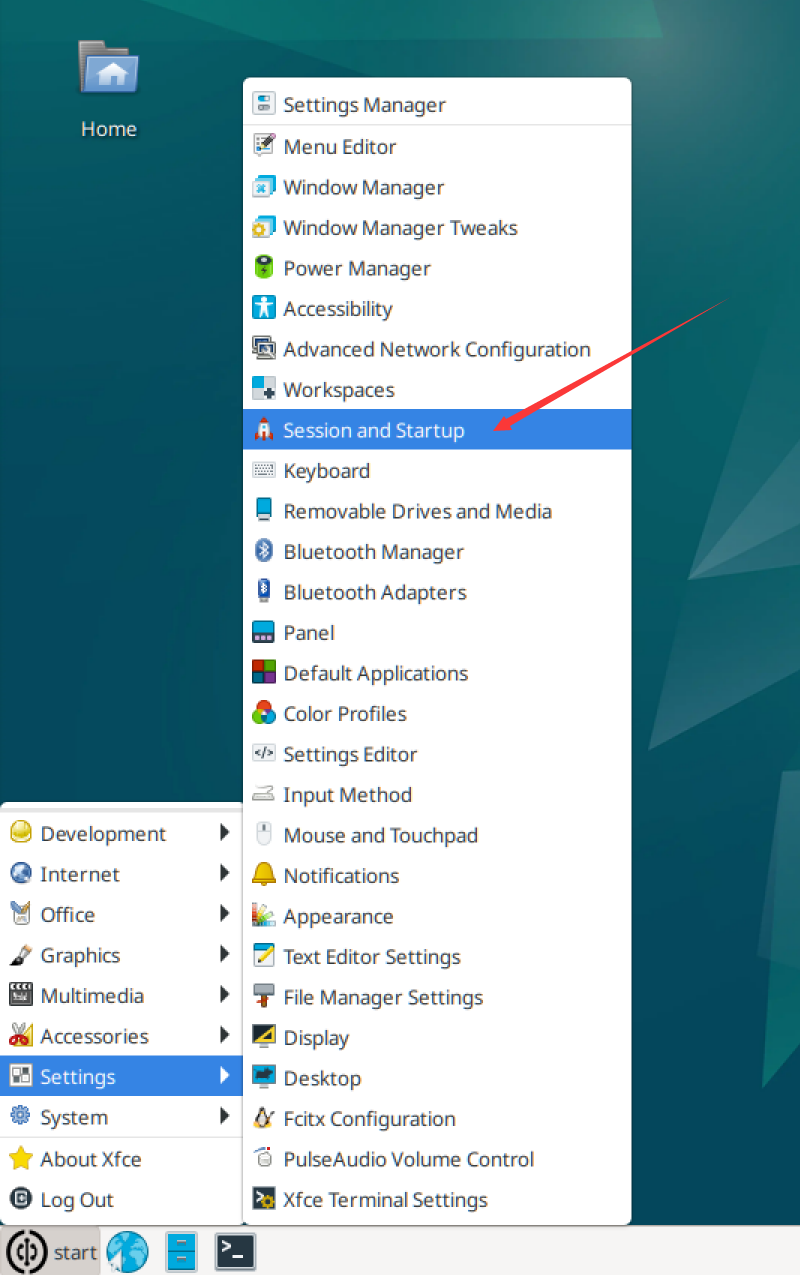Click the Color Profiles icon

[x=264, y=713]
